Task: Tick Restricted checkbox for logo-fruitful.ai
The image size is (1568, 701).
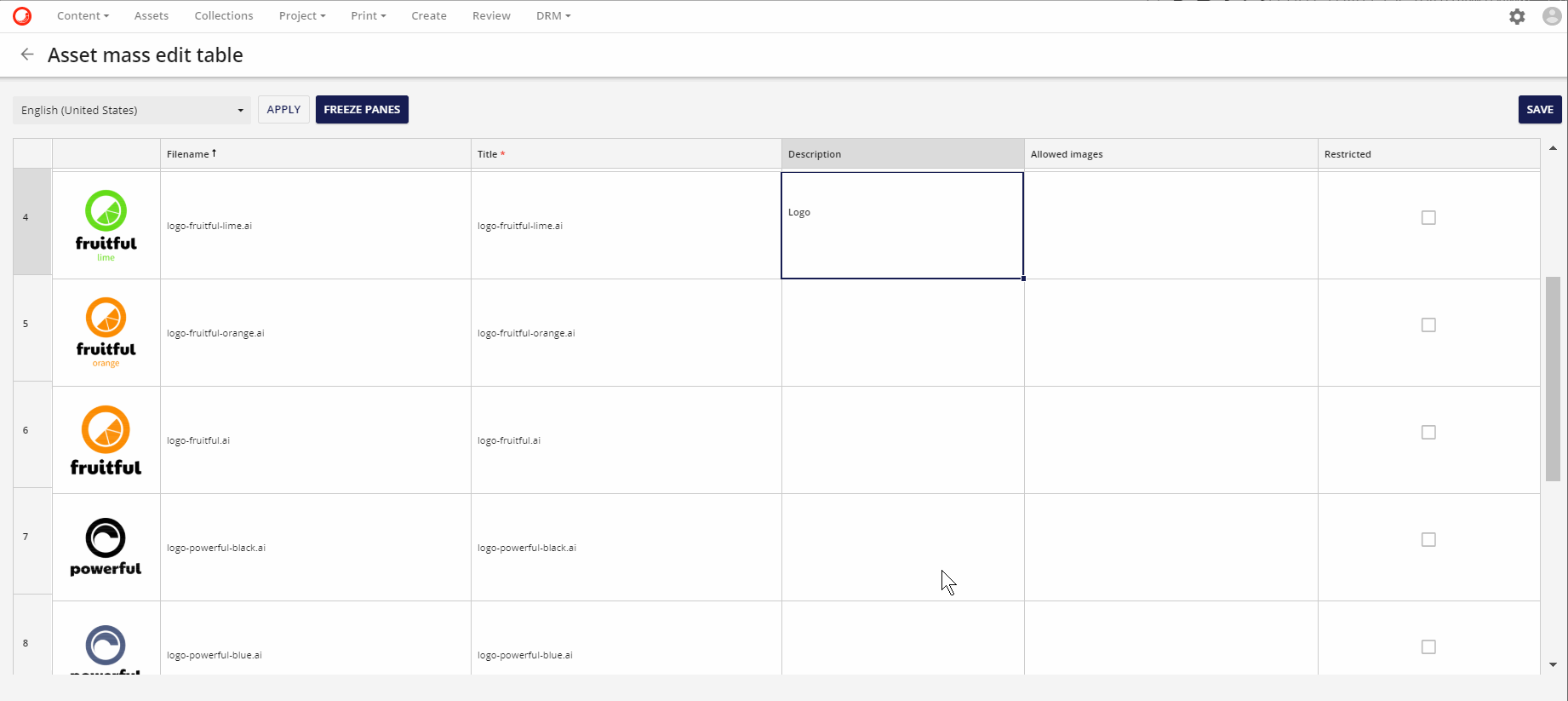Action: coord(1428,433)
